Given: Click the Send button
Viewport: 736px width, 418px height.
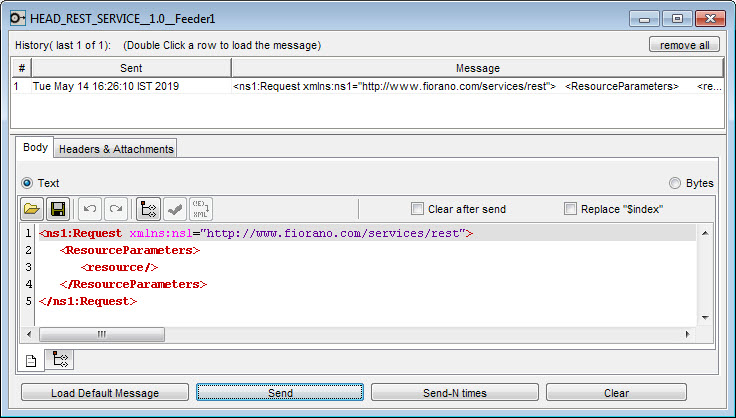Looking at the screenshot, I should click(280, 393).
